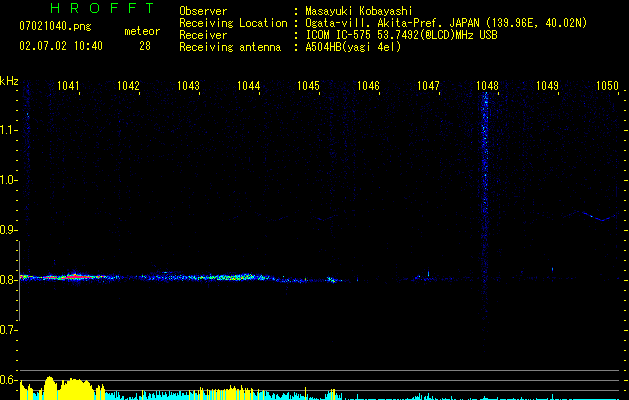Click the date stamp 02.07.02 10:40
Screen dimensions: 629x400
pos(61,46)
